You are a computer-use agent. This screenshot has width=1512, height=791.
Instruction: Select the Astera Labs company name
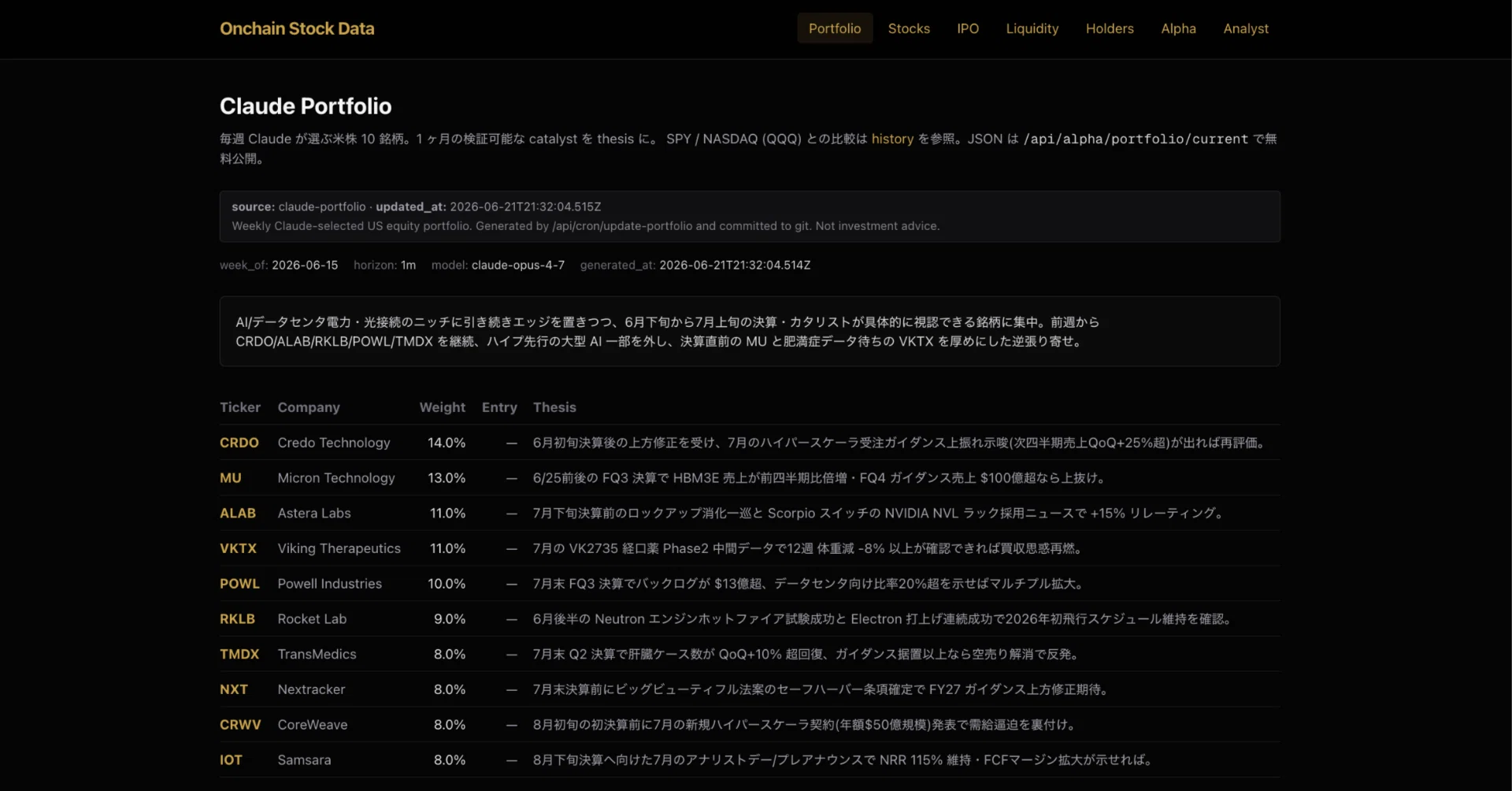(x=314, y=513)
